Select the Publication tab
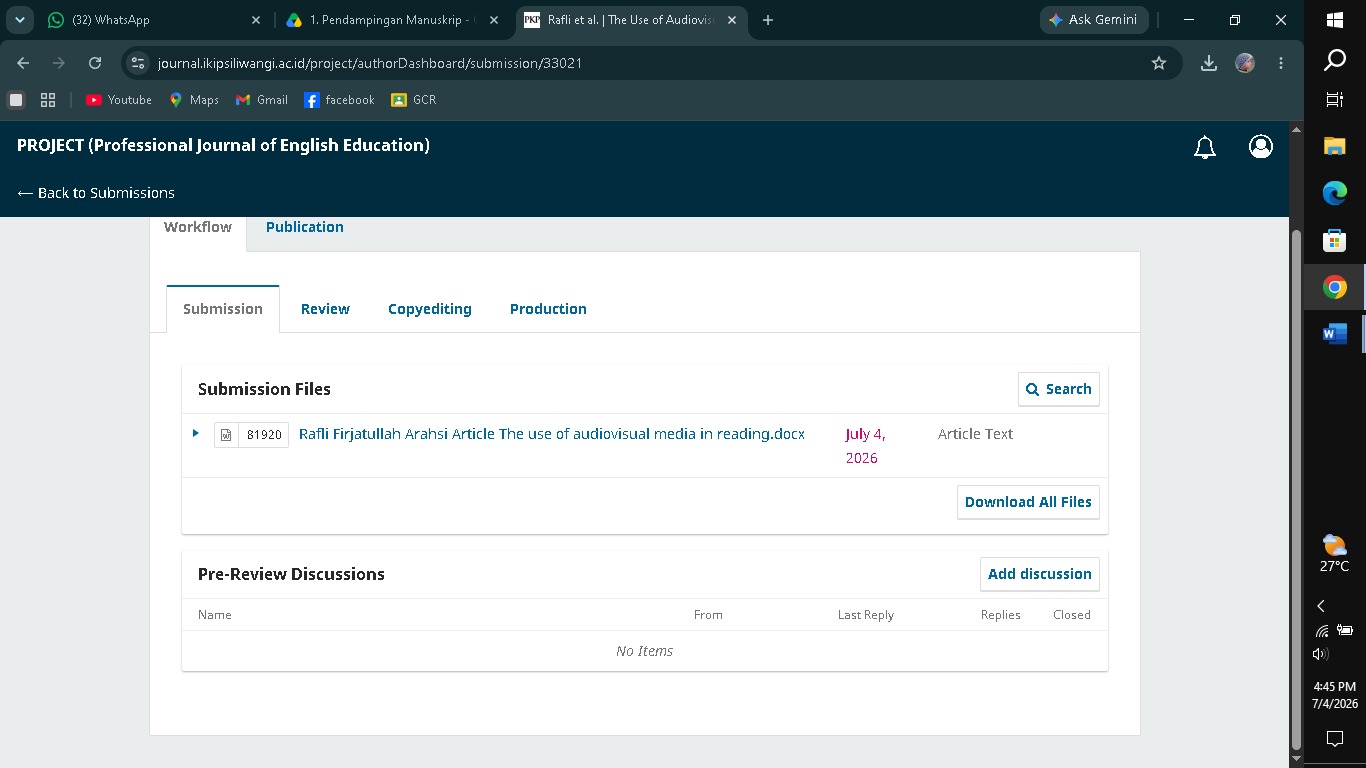This screenshot has width=1366, height=768. (305, 227)
